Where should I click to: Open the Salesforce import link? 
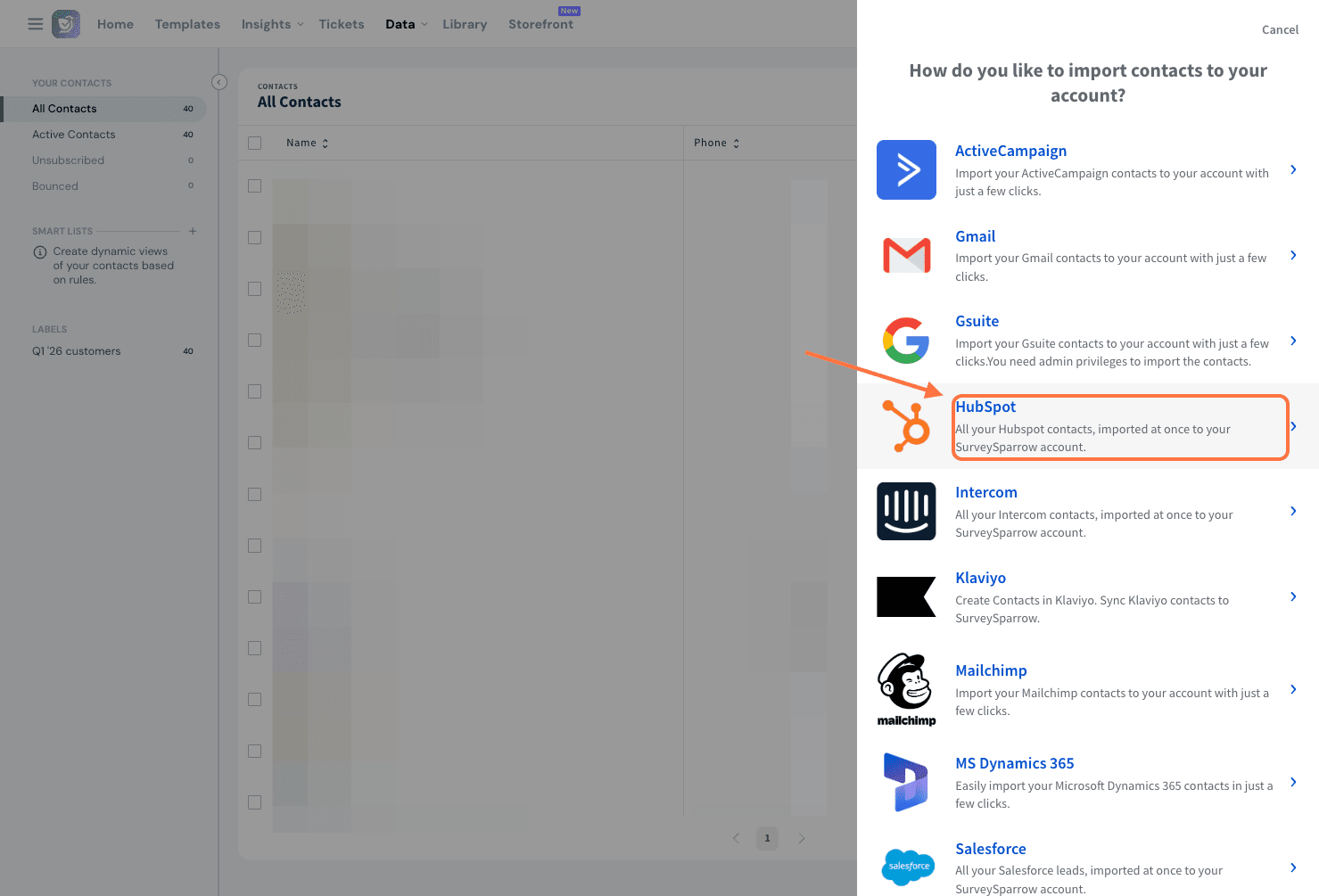990,849
